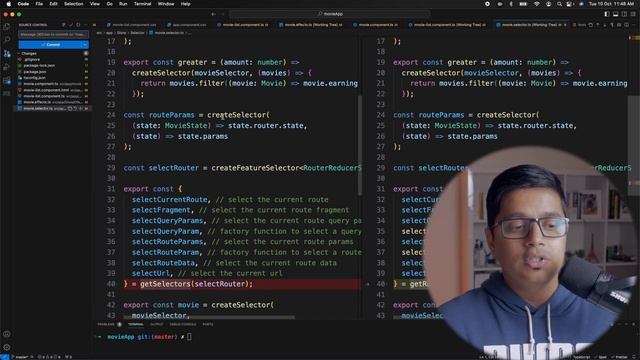Open the Run menu
640x360 pixels.
pos(123,4)
